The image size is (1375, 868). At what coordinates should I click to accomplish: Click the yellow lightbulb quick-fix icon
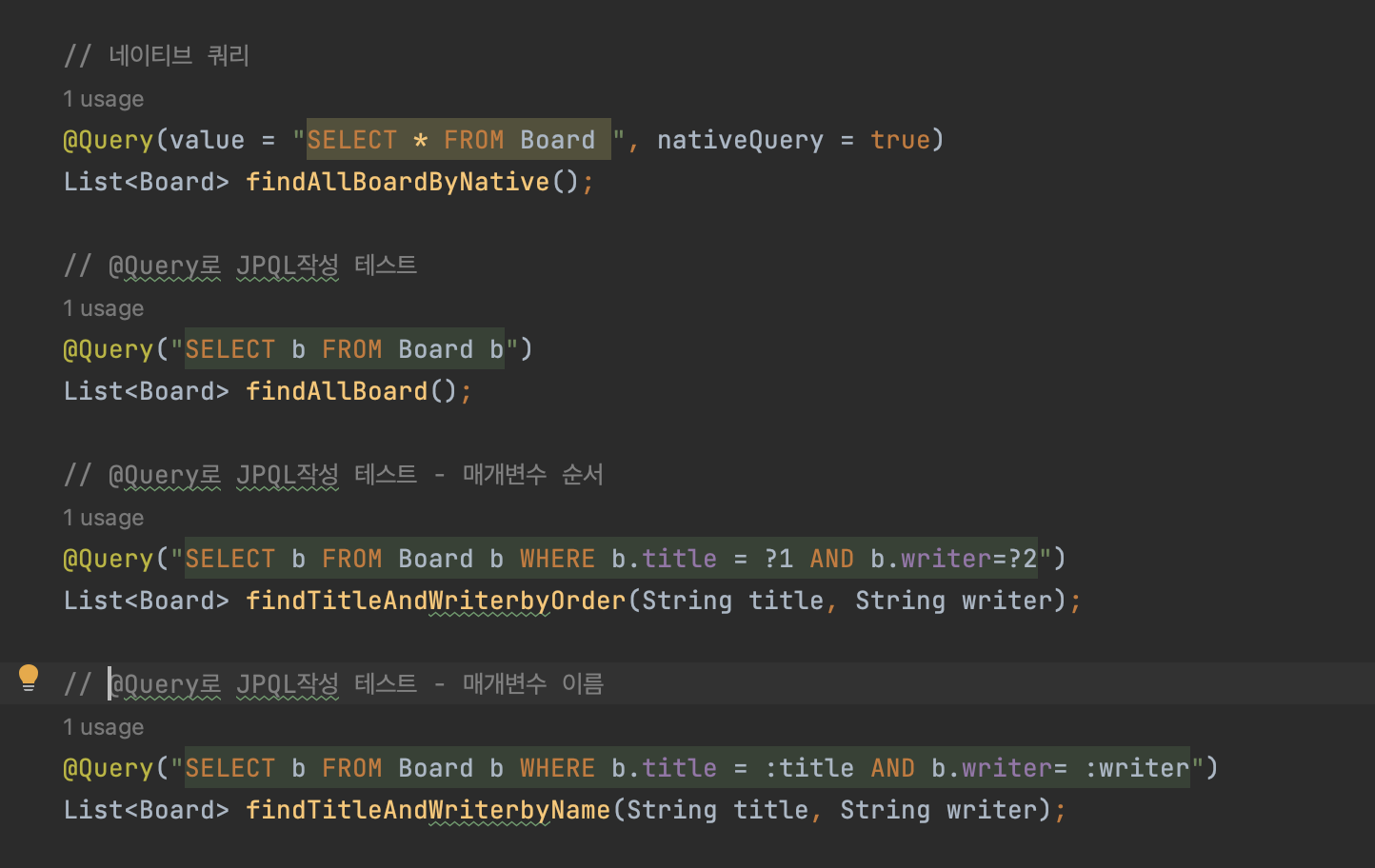[29, 678]
